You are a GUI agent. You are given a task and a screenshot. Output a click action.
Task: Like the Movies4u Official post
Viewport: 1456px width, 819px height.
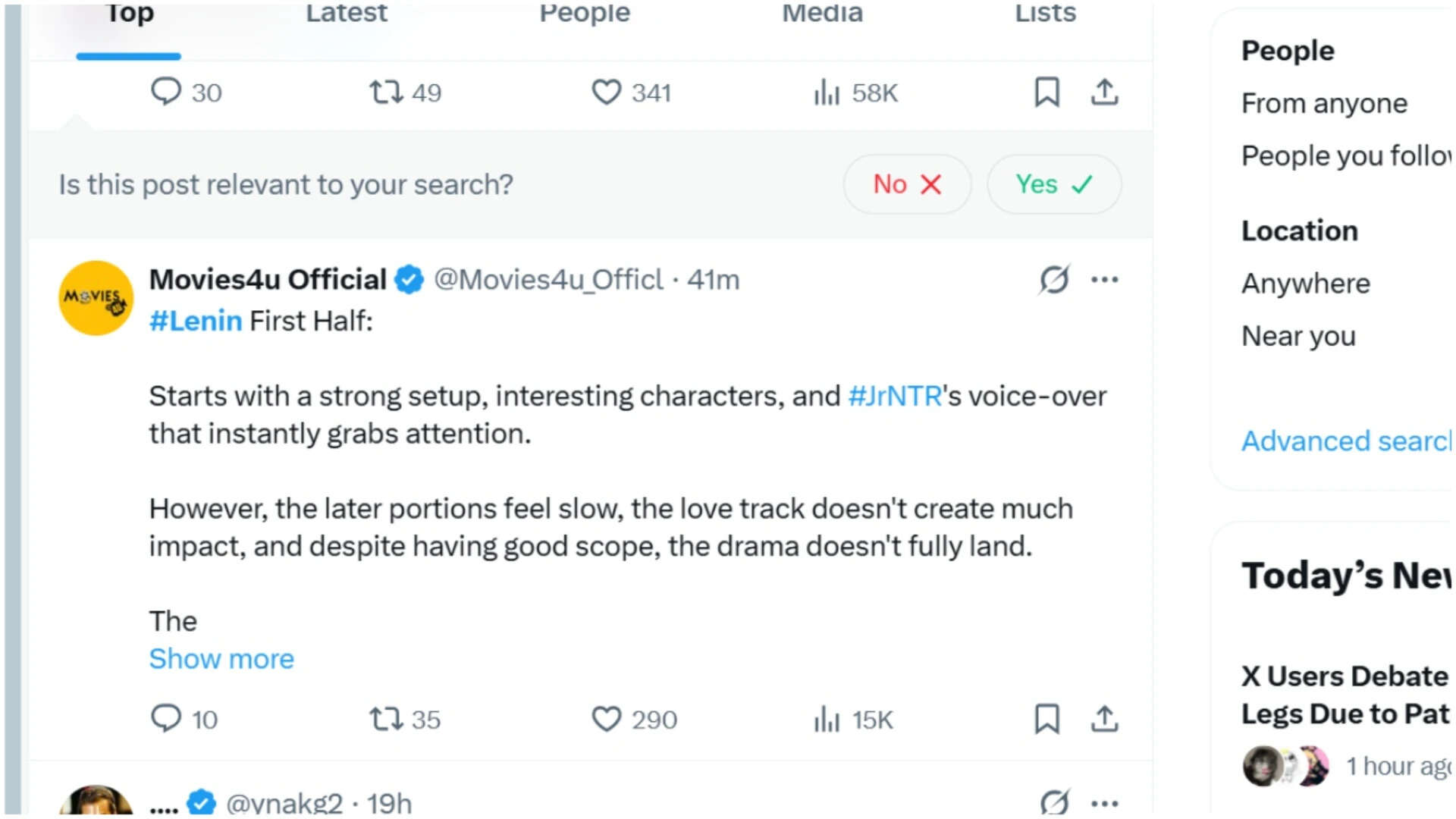[634, 719]
